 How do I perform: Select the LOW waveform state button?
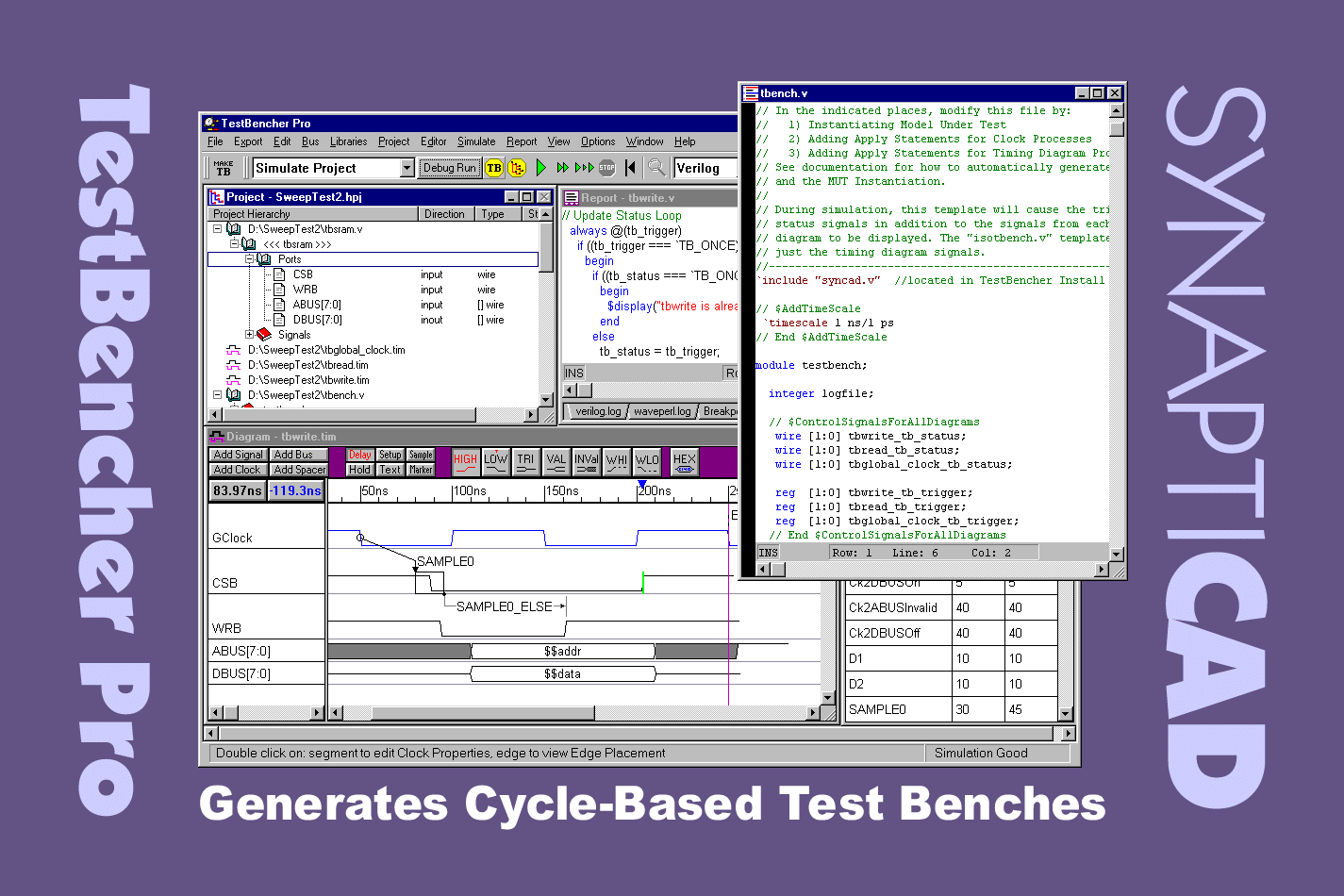[x=495, y=462]
